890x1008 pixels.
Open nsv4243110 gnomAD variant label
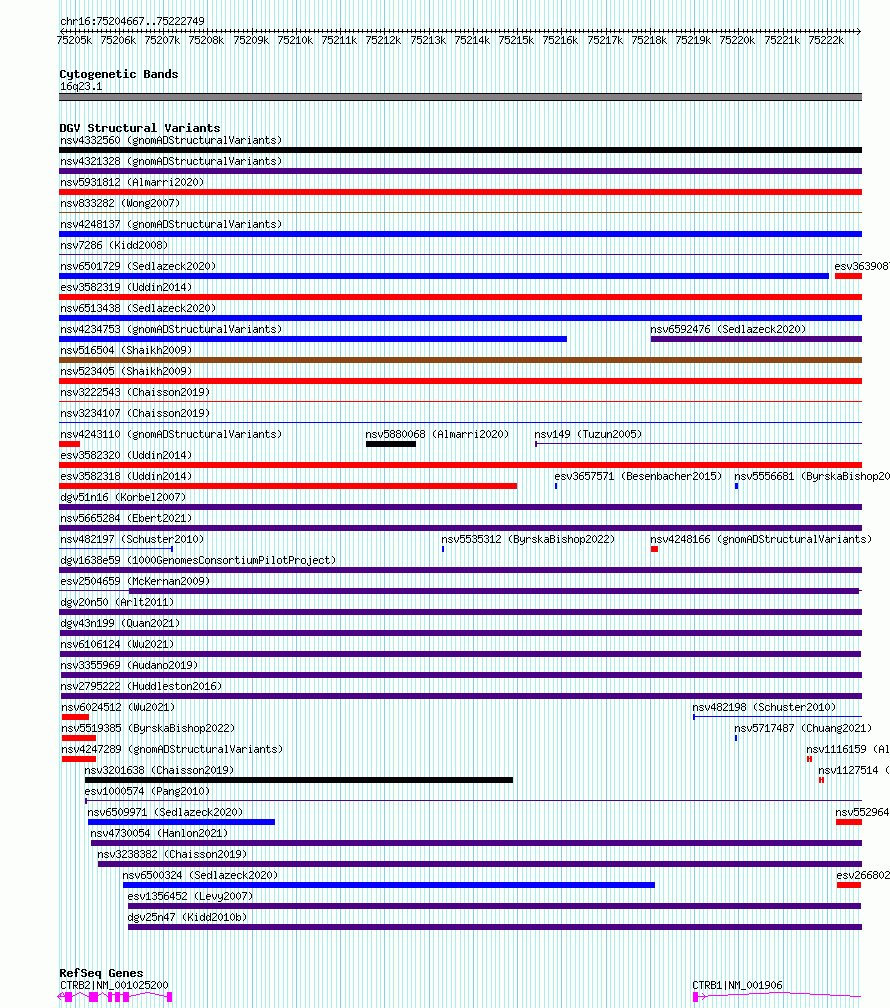(x=171, y=435)
